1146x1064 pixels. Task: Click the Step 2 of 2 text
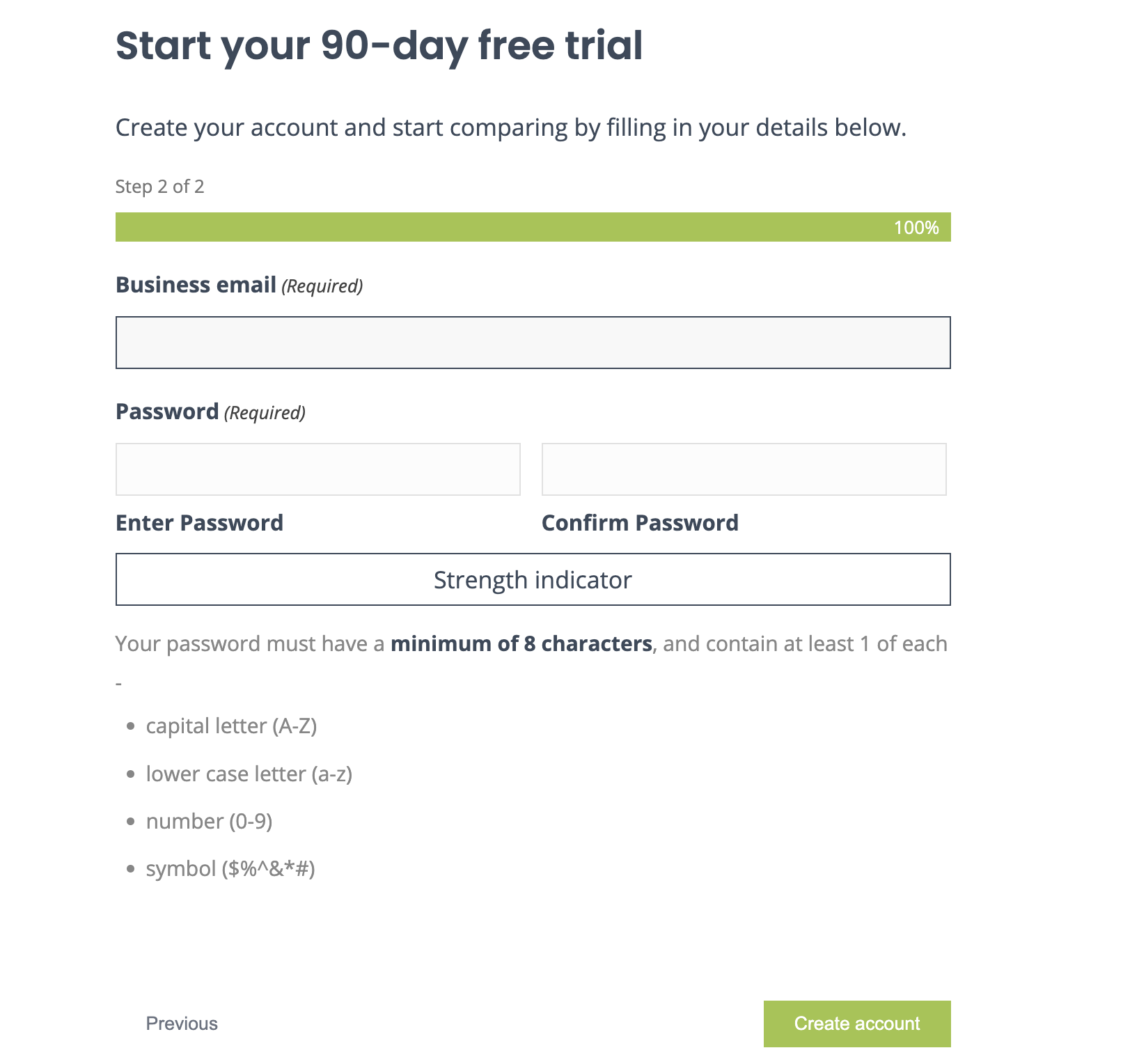(x=159, y=187)
